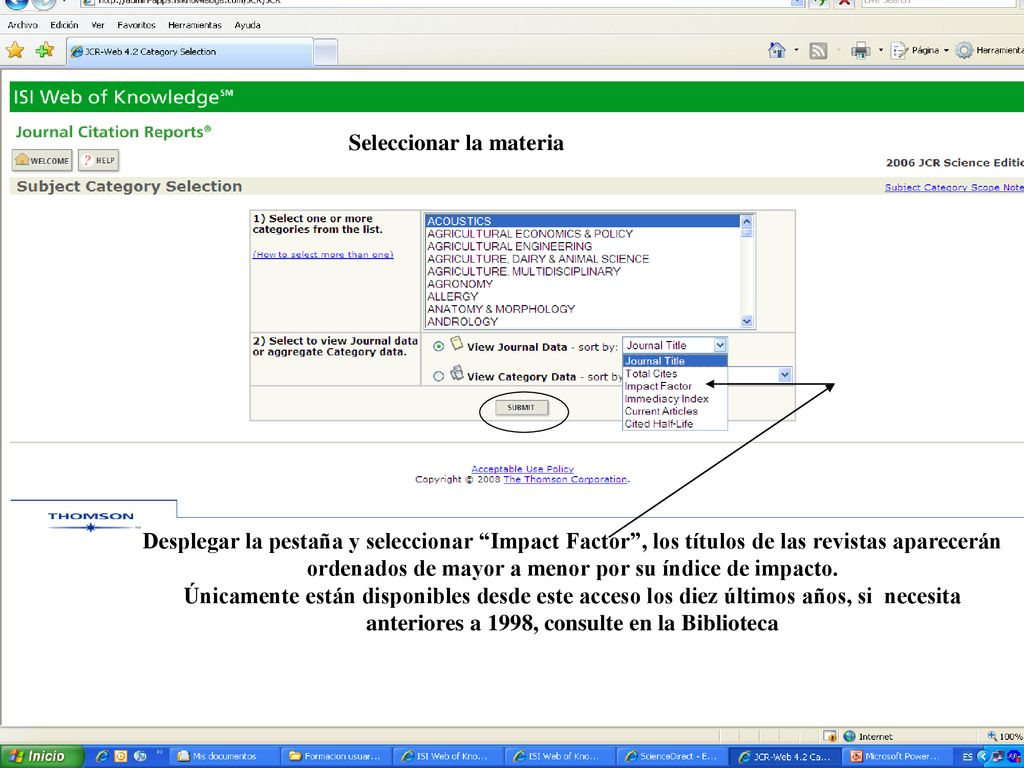Screen dimensions: 1024x768
Task: Open the Archivo menu
Action: [23, 25]
